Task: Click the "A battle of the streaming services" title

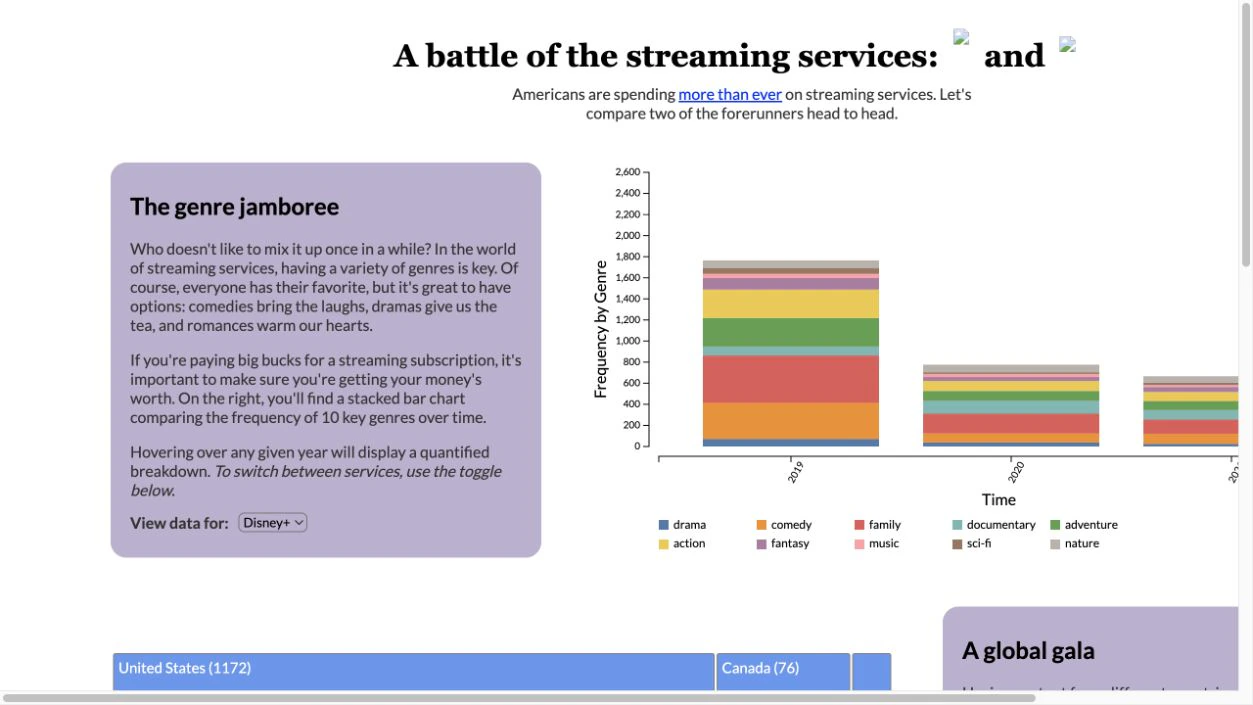Action: coord(666,55)
